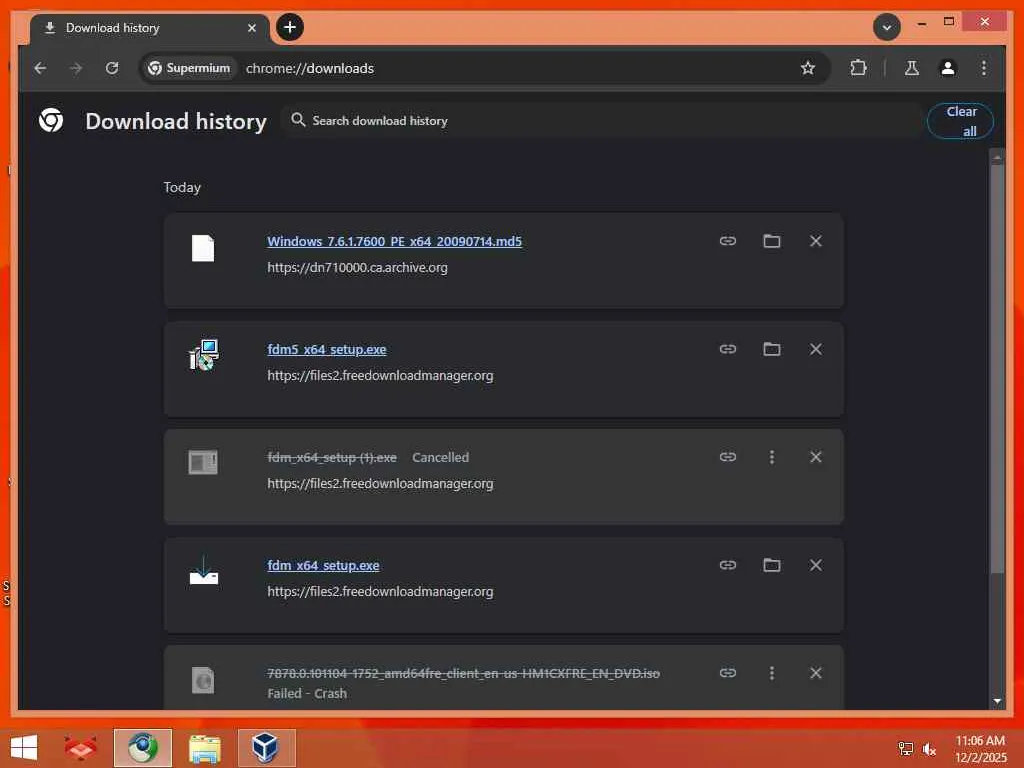This screenshot has width=1024, height=768.
Task: Open the red taskbar application icon
Action: 80,748
